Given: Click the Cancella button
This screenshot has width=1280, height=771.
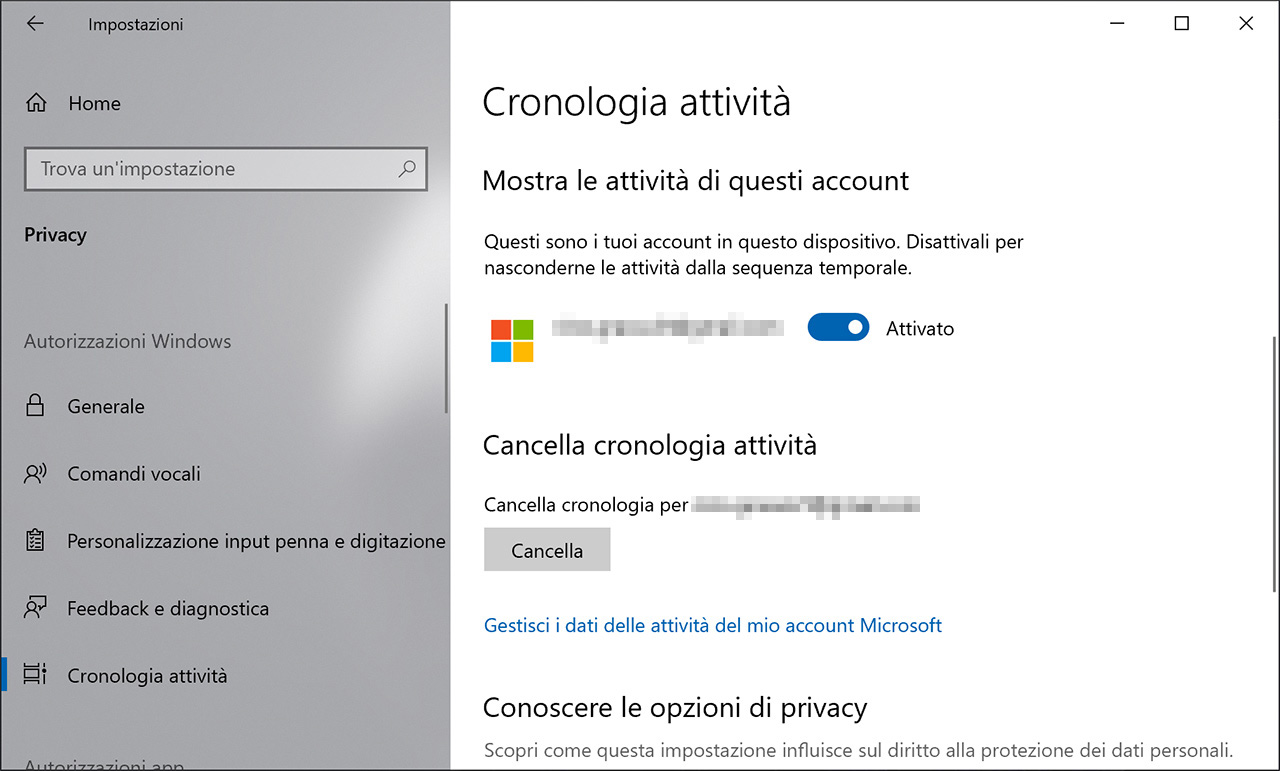Looking at the screenshot, I should tap(547, 550).
